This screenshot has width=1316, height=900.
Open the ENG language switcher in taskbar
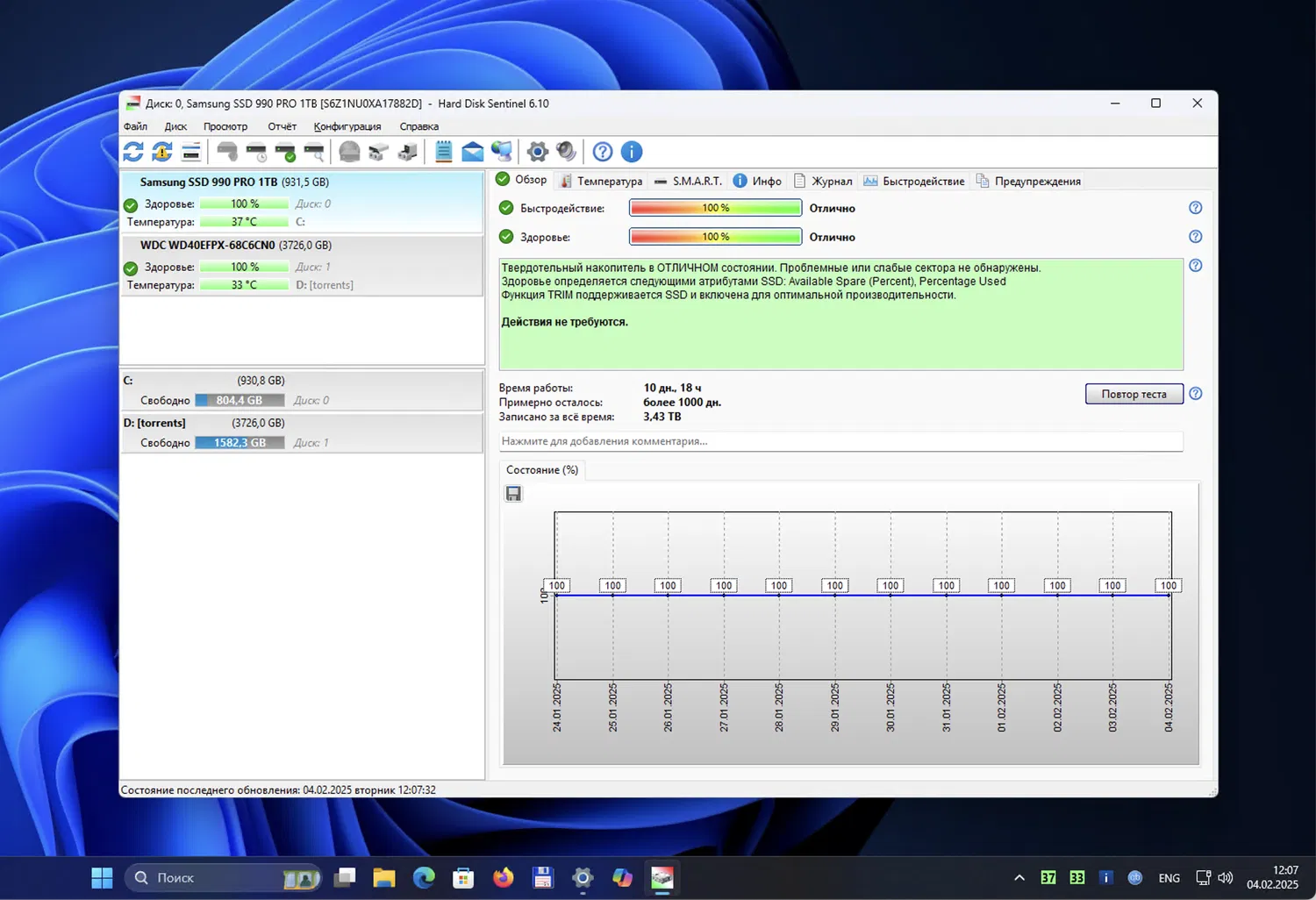coord(1169,877)
